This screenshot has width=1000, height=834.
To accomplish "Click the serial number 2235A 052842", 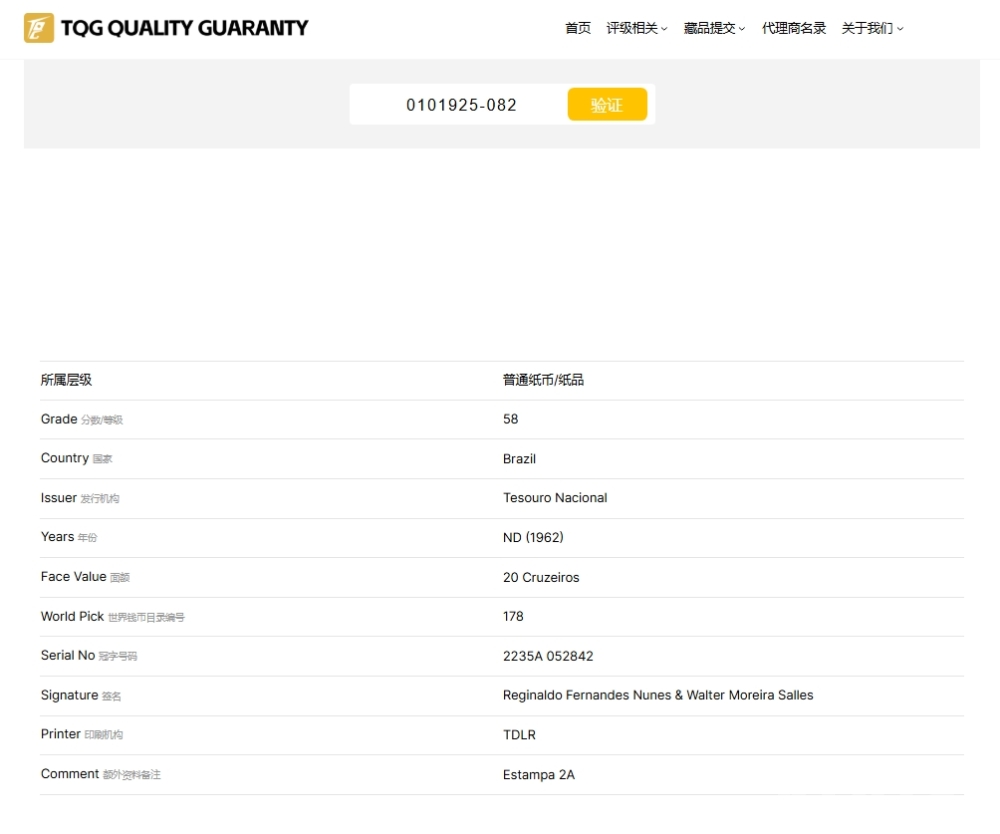I will pos(548,656).
